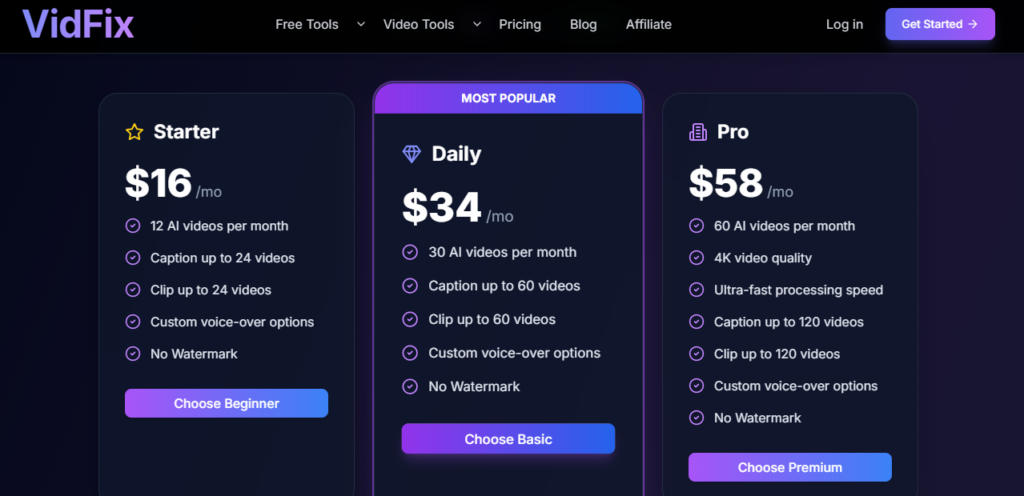1024x496 pixels.
Task: Click the Pro plan No Watermark checkmark
Action: coord(697,418)
